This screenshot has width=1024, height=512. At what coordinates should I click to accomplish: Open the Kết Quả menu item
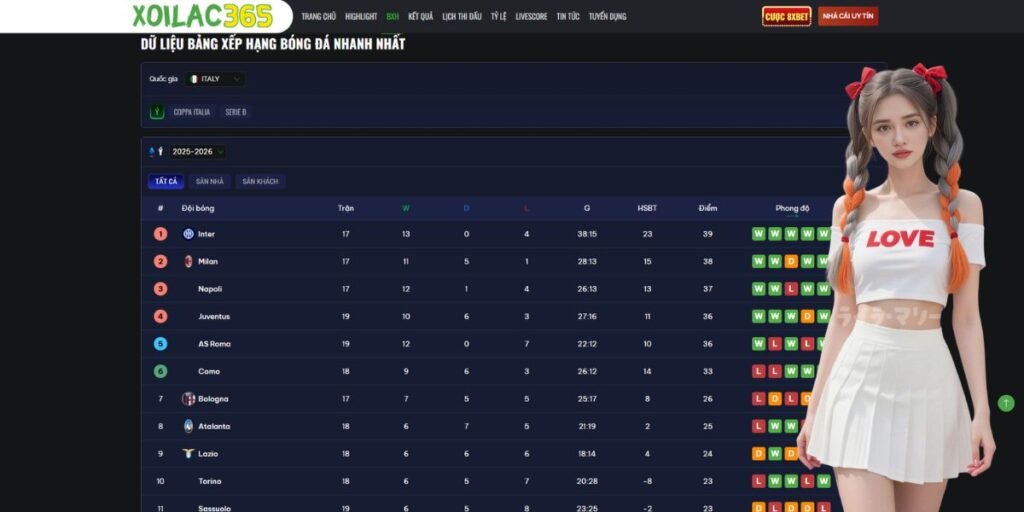[x=420, y=17]
